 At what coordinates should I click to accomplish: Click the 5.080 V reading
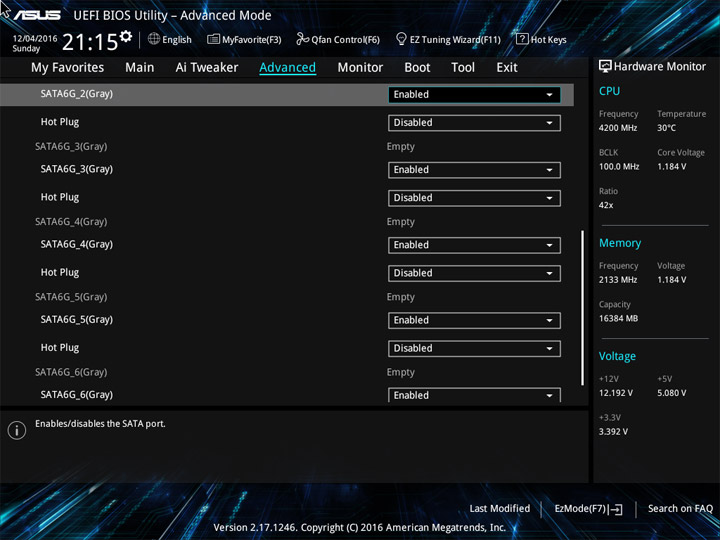671,394
